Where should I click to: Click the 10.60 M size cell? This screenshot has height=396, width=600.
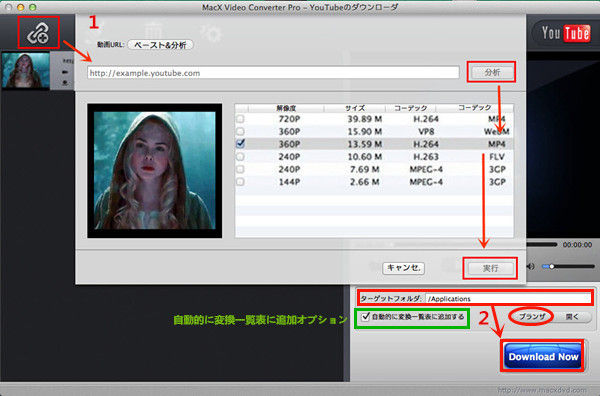point(365,157)
